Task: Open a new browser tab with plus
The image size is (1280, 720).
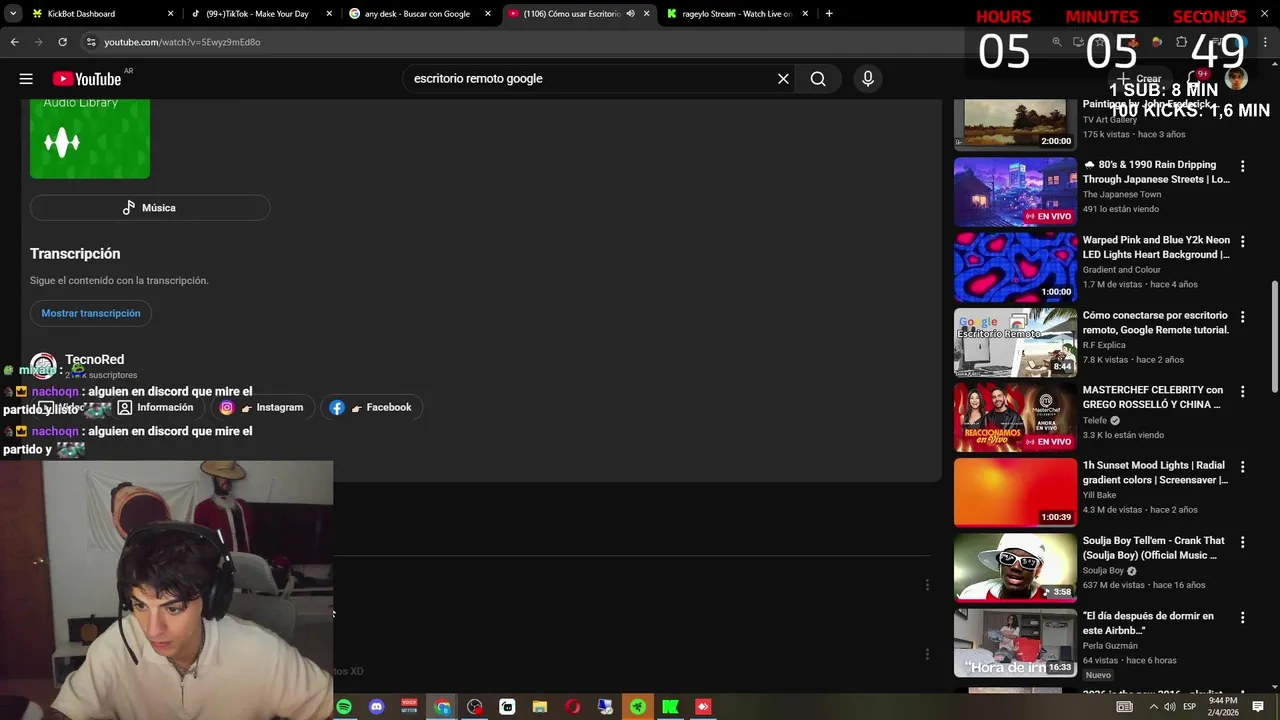Action: click(x=829, y=14)
